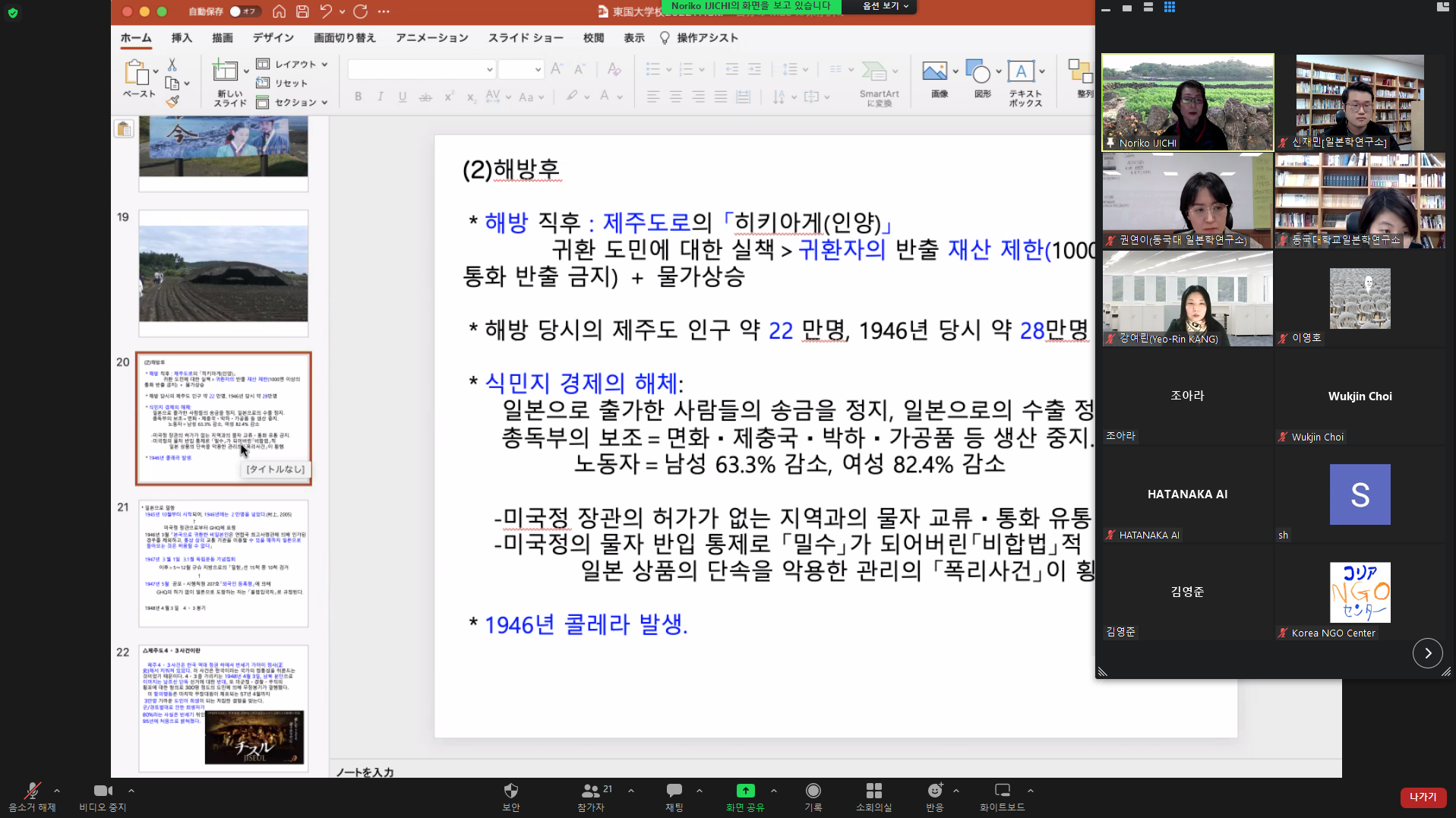1456x818 pixels.
Task: Click the bullet list icon
Action: [652, 70]
